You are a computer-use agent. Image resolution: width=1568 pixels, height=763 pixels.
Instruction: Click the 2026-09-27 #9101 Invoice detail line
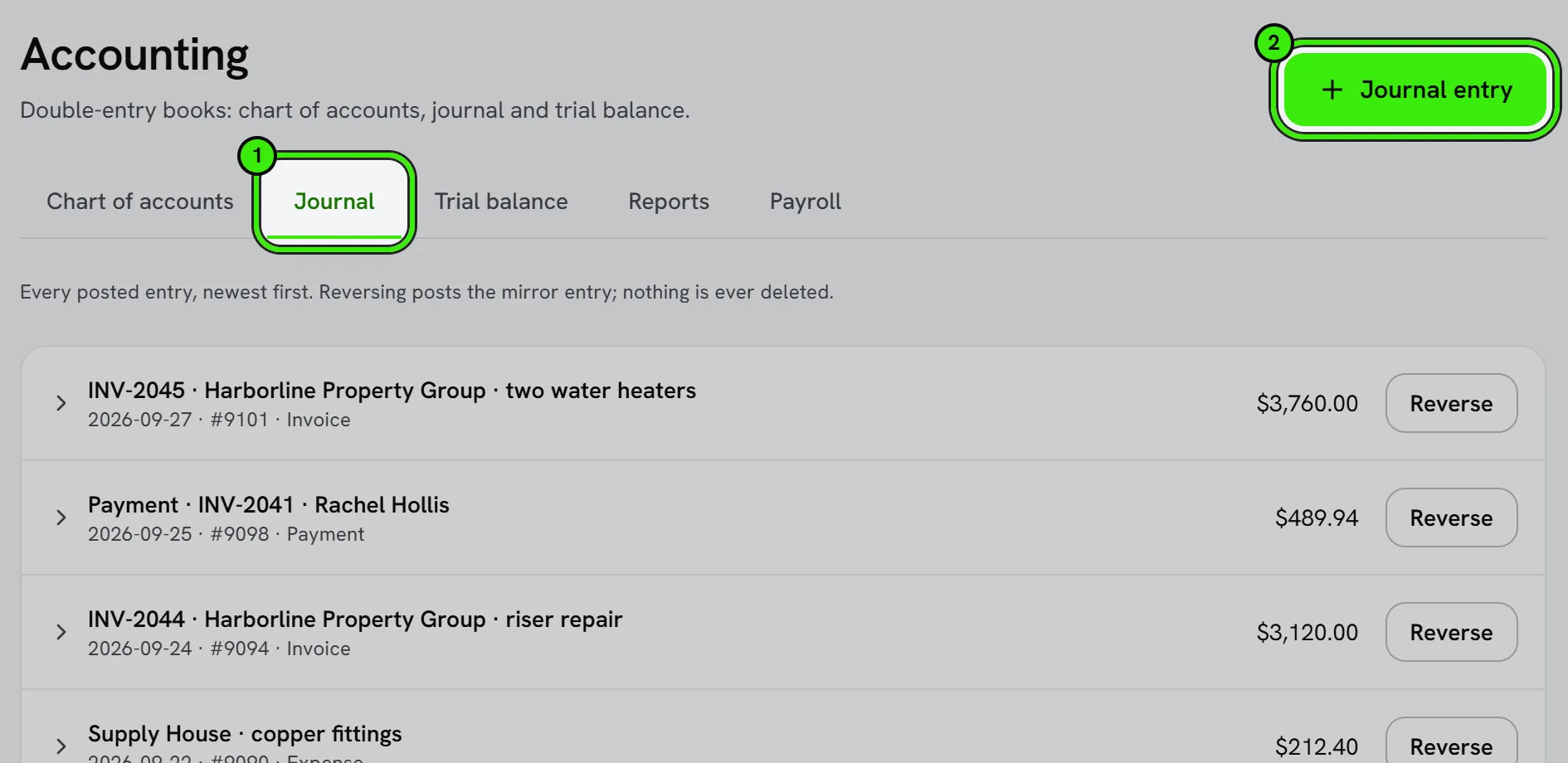coord(219,420)
